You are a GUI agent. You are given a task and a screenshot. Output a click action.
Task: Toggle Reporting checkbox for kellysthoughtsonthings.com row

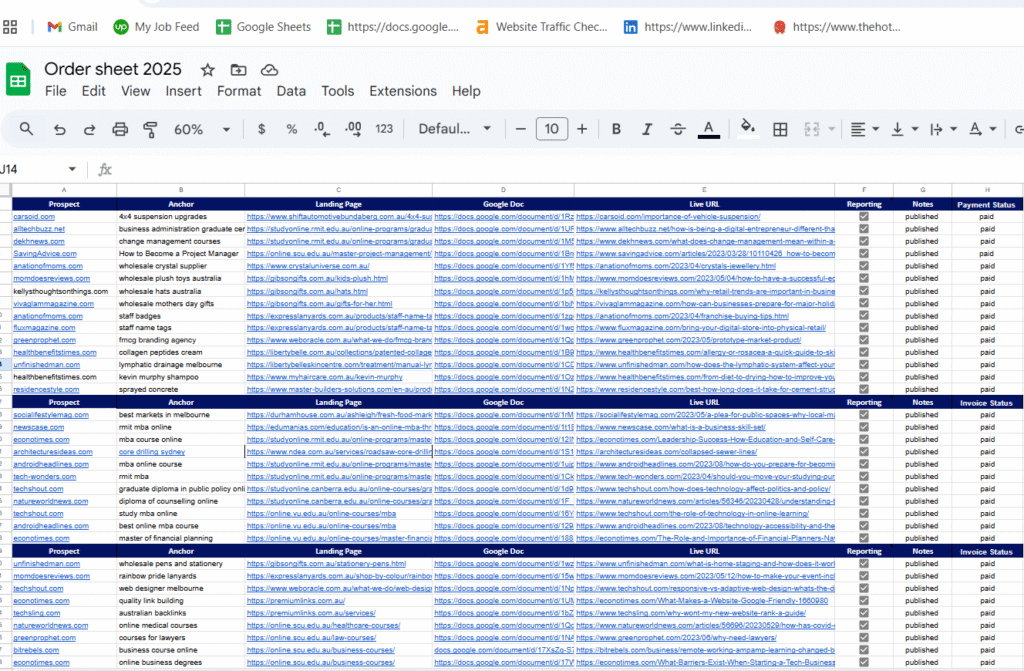(x=864, y=291)
